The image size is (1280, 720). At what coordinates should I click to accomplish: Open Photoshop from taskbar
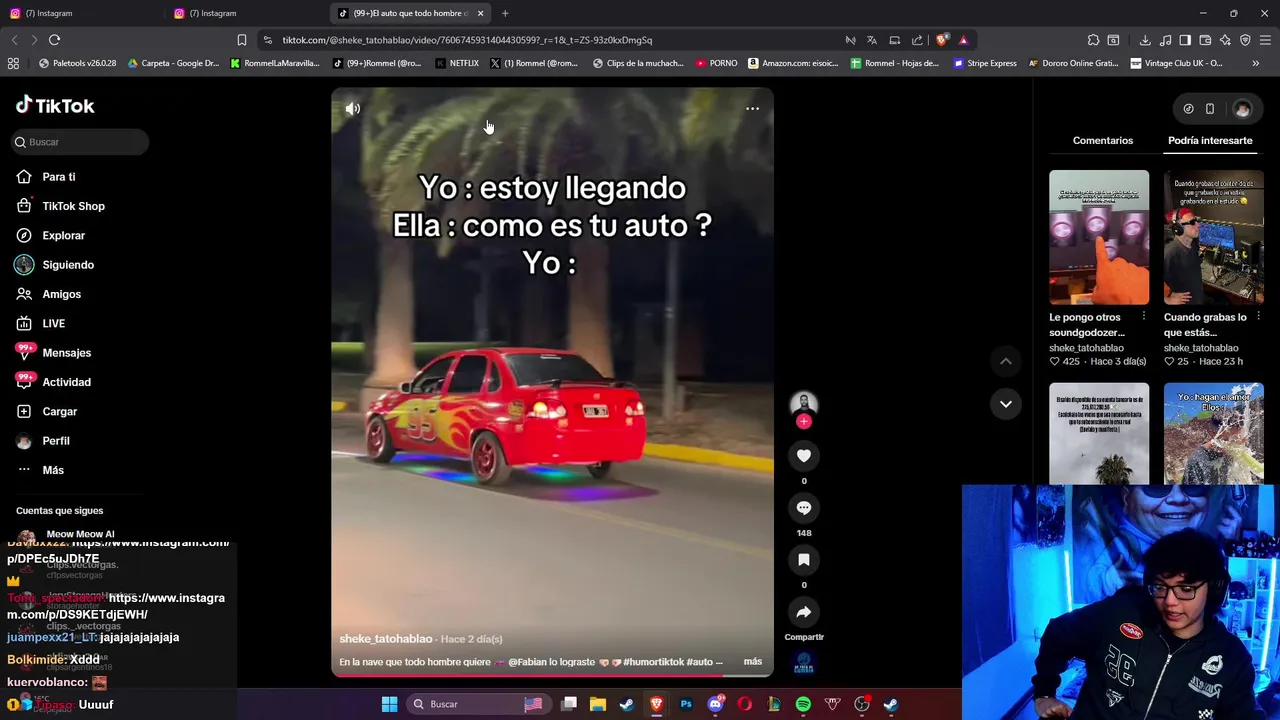tap(686, 704)
